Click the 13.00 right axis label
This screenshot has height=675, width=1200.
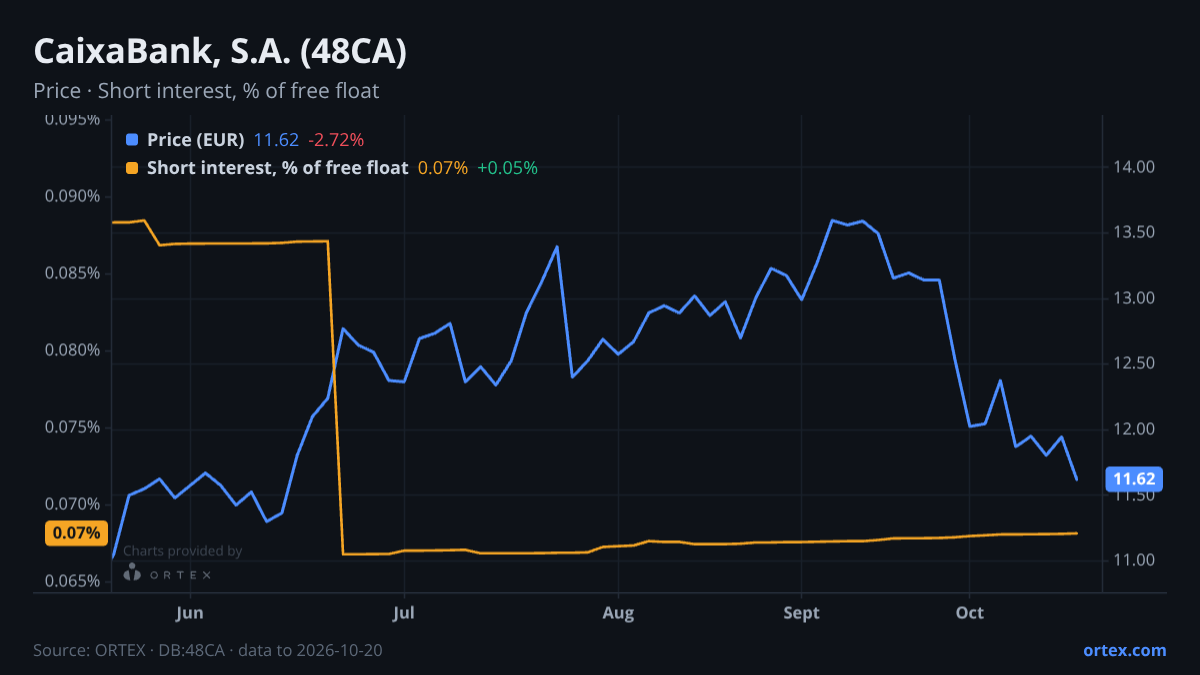click(1133, 298)
